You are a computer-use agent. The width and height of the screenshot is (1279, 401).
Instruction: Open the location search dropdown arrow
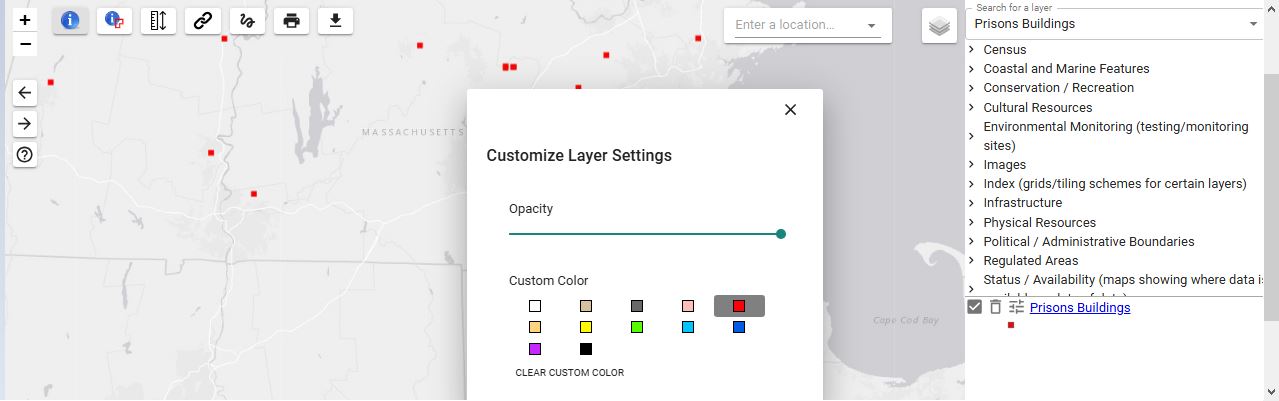click(871, 26)
